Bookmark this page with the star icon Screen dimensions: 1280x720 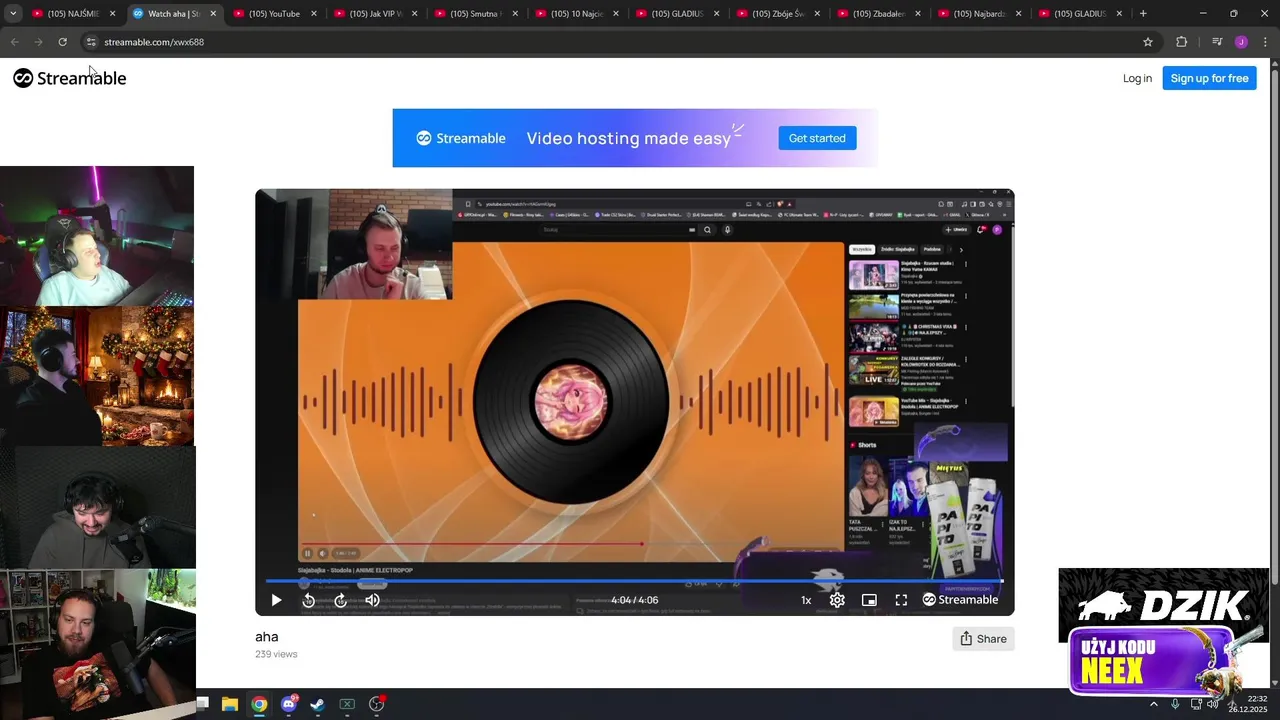tap(1148, 42)
